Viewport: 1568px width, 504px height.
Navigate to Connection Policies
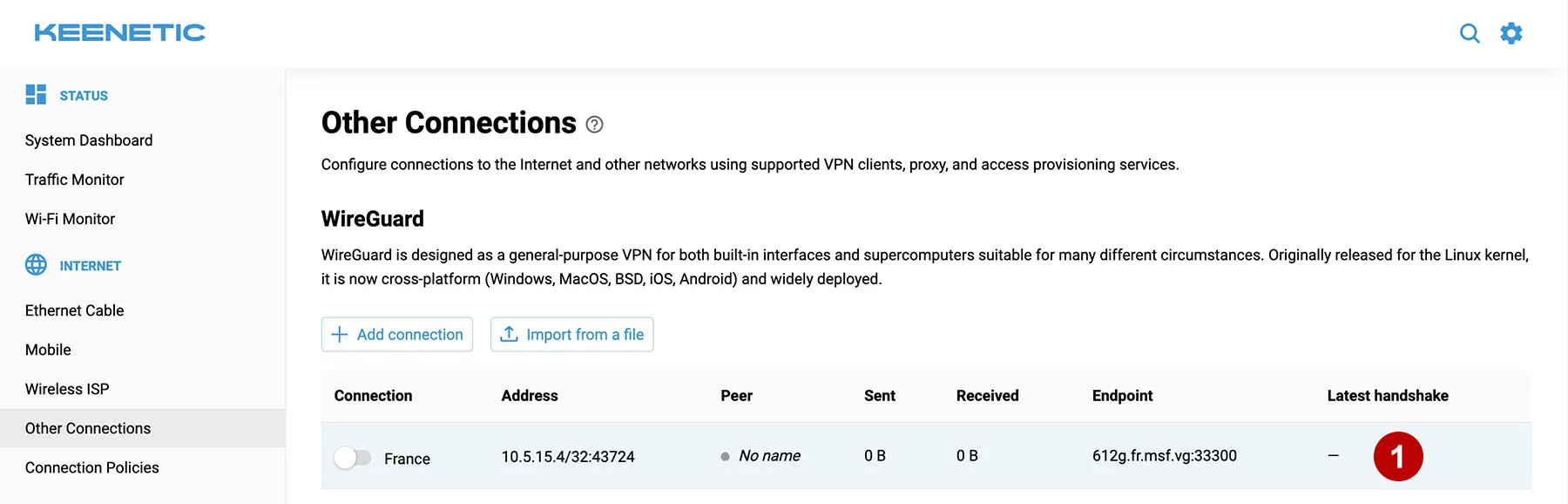click(x=91, y=467)
